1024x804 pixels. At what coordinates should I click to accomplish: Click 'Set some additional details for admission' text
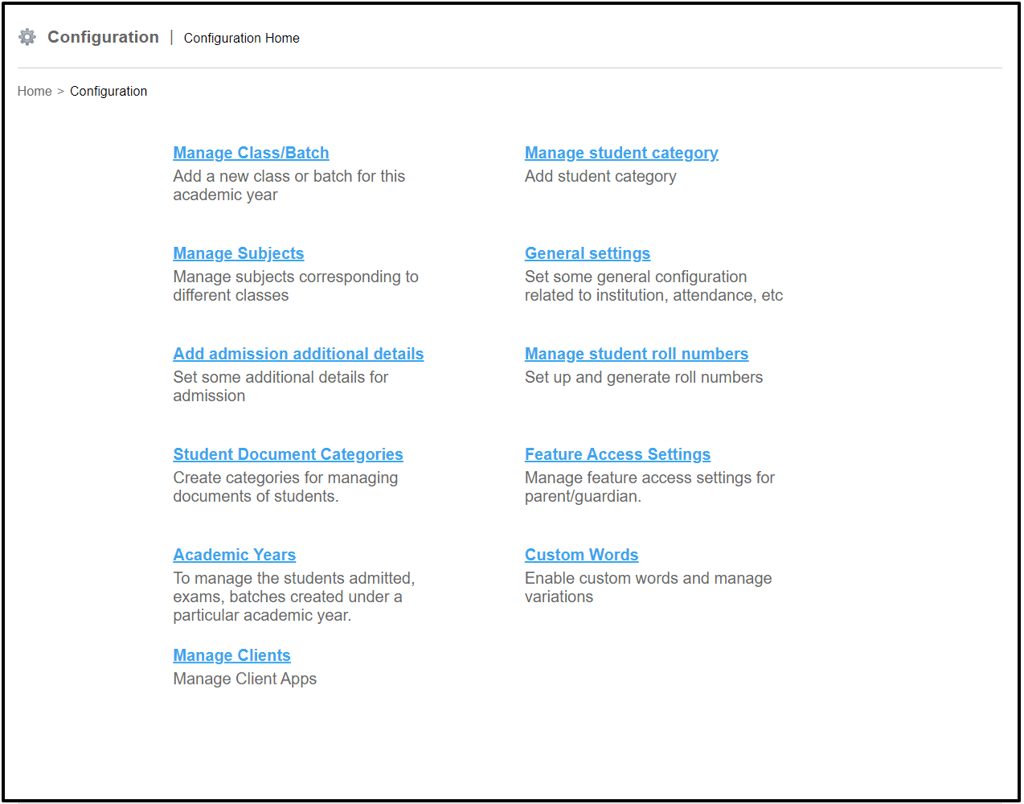click(x=281, y=387)
